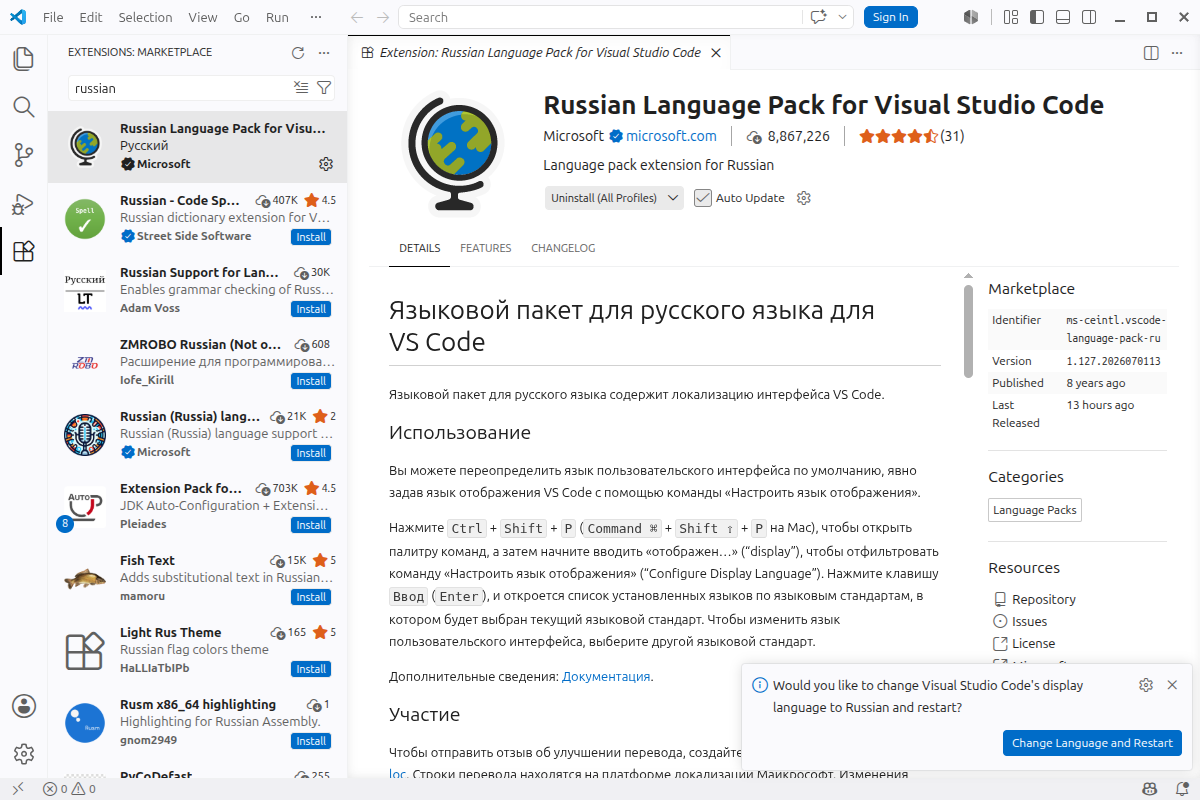Click Uninstall (All Profiles) button

[604, 198]
